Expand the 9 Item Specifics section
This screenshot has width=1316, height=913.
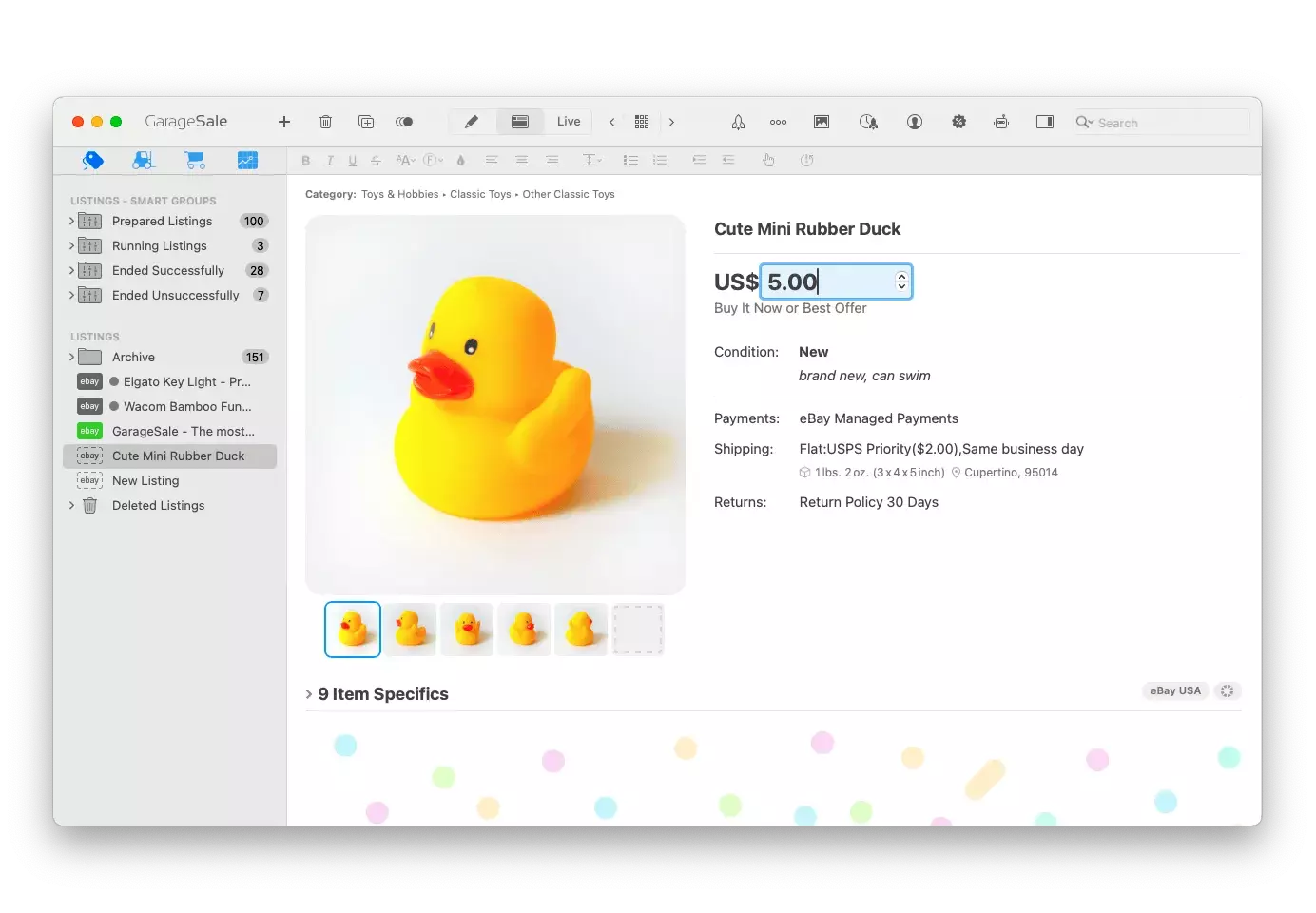309,694
